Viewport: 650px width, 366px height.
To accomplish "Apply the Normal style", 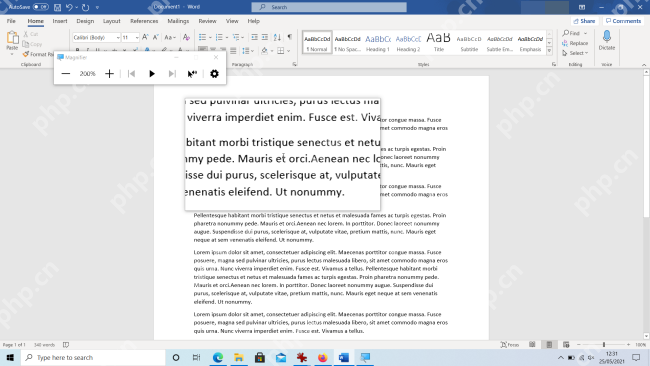I will [x=317, y=42].
